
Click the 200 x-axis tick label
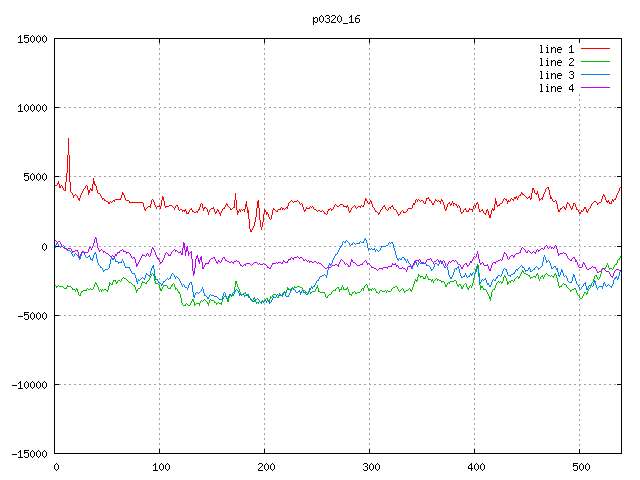tap(264, 467)
